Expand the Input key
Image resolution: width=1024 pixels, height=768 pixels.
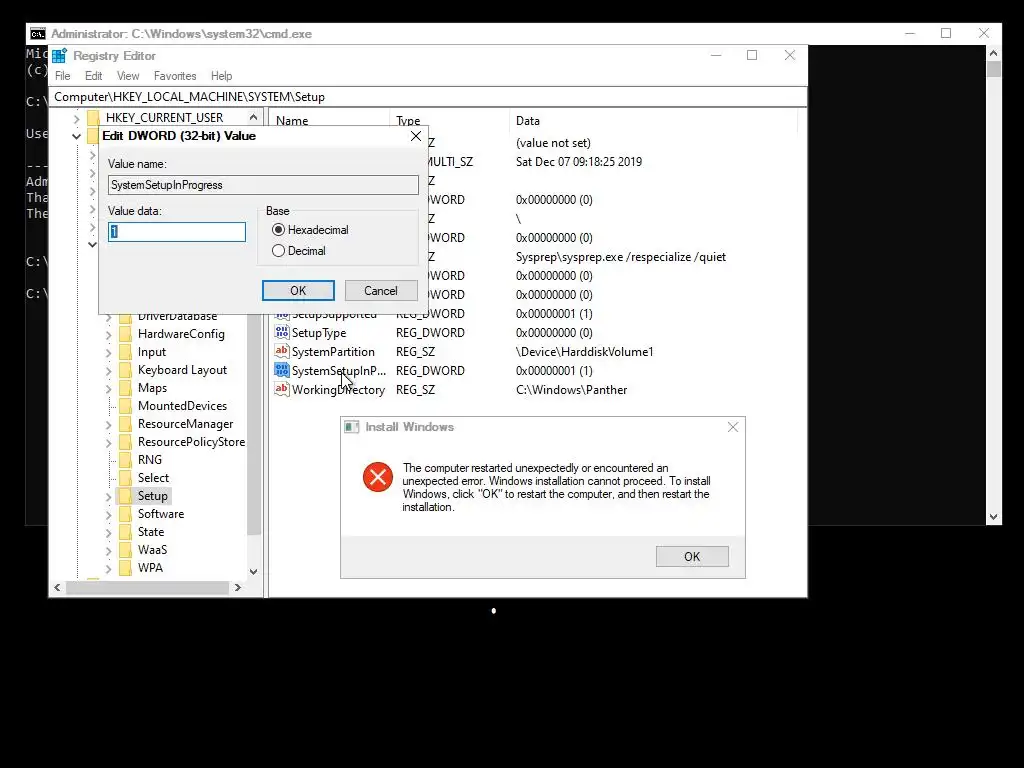tap(108, 353)
